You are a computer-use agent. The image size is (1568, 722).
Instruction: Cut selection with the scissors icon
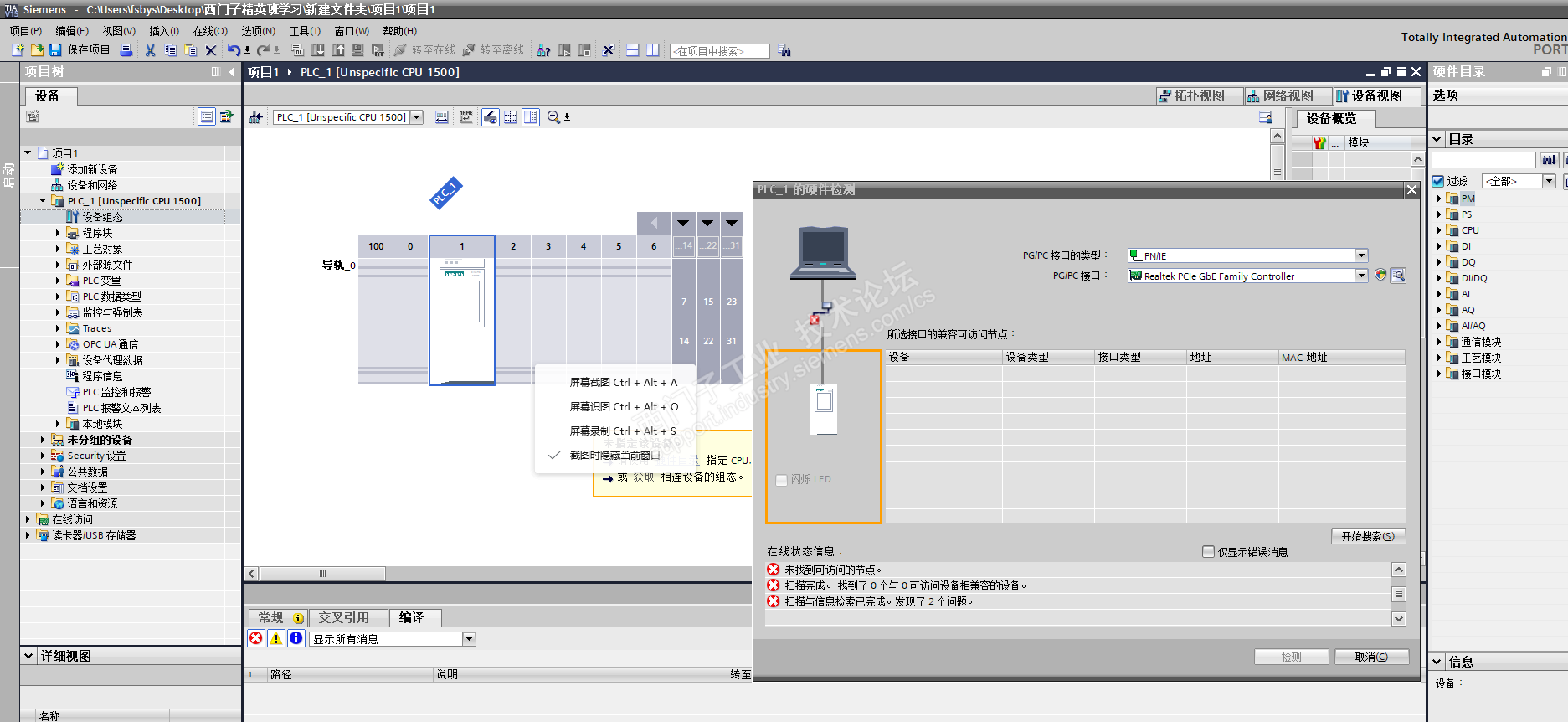click(151, 50)
